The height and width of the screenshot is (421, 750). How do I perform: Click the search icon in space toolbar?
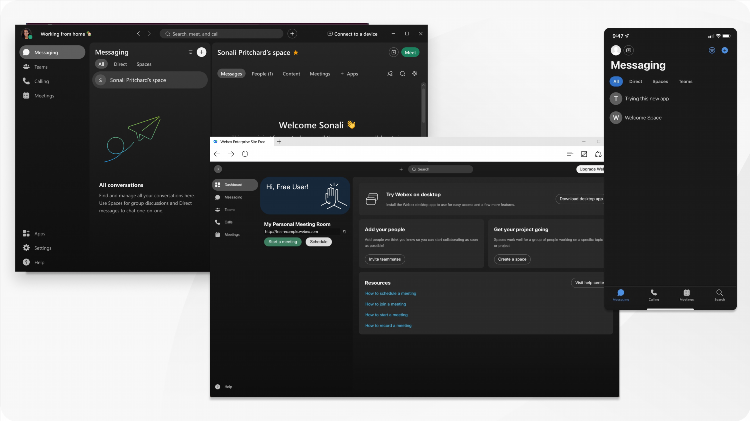click(402, 74)
